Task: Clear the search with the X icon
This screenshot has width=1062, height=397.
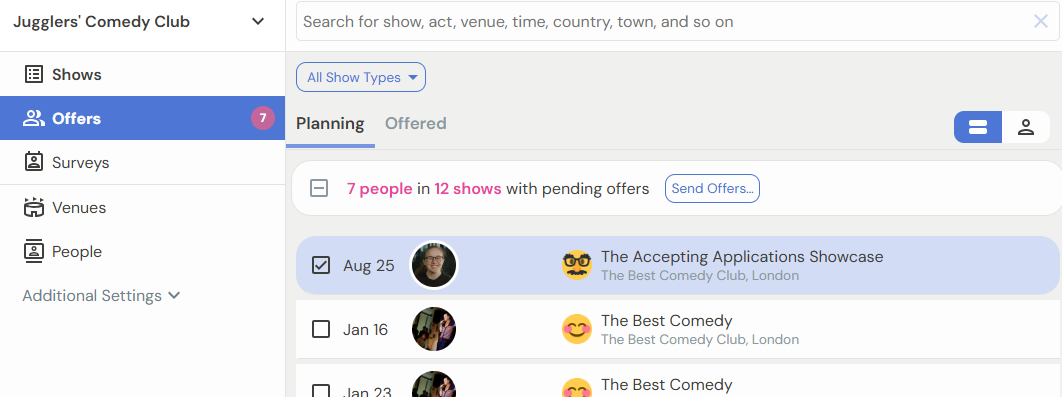Action: click(x=1041, y=22)
